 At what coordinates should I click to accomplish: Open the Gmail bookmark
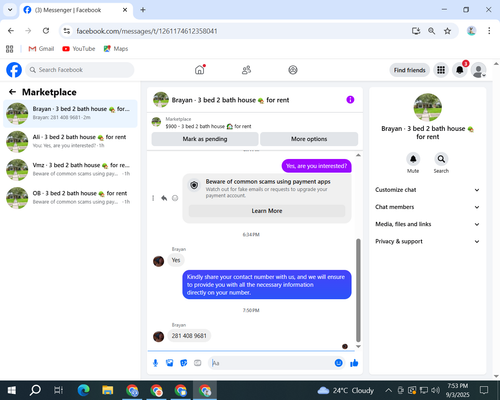pyautogui.click(x=41, y=49)
